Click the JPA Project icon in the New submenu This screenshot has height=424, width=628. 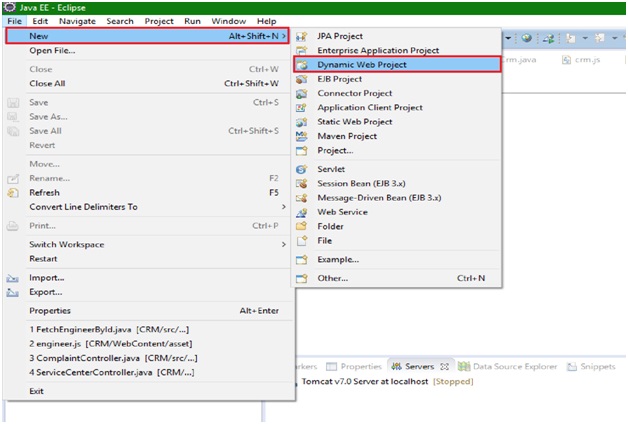301,36
